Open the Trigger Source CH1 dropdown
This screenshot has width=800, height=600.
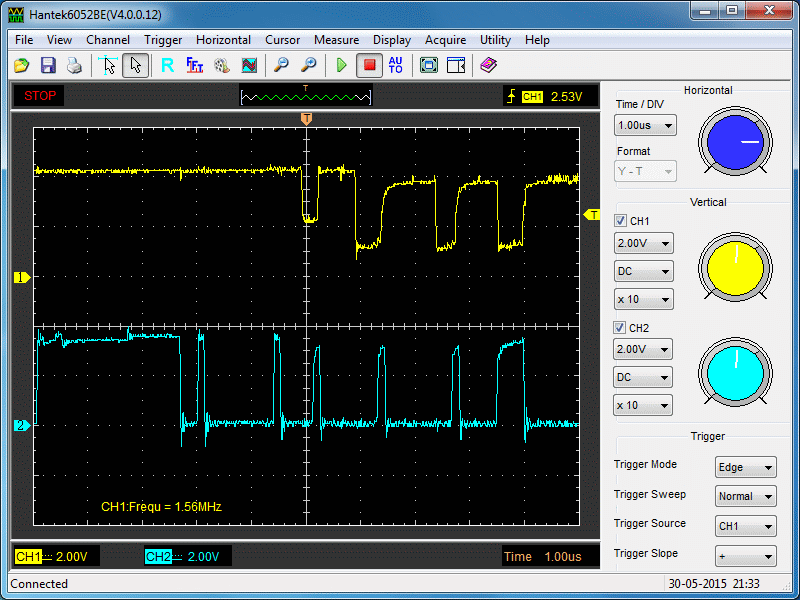click(x=746, y=526)
